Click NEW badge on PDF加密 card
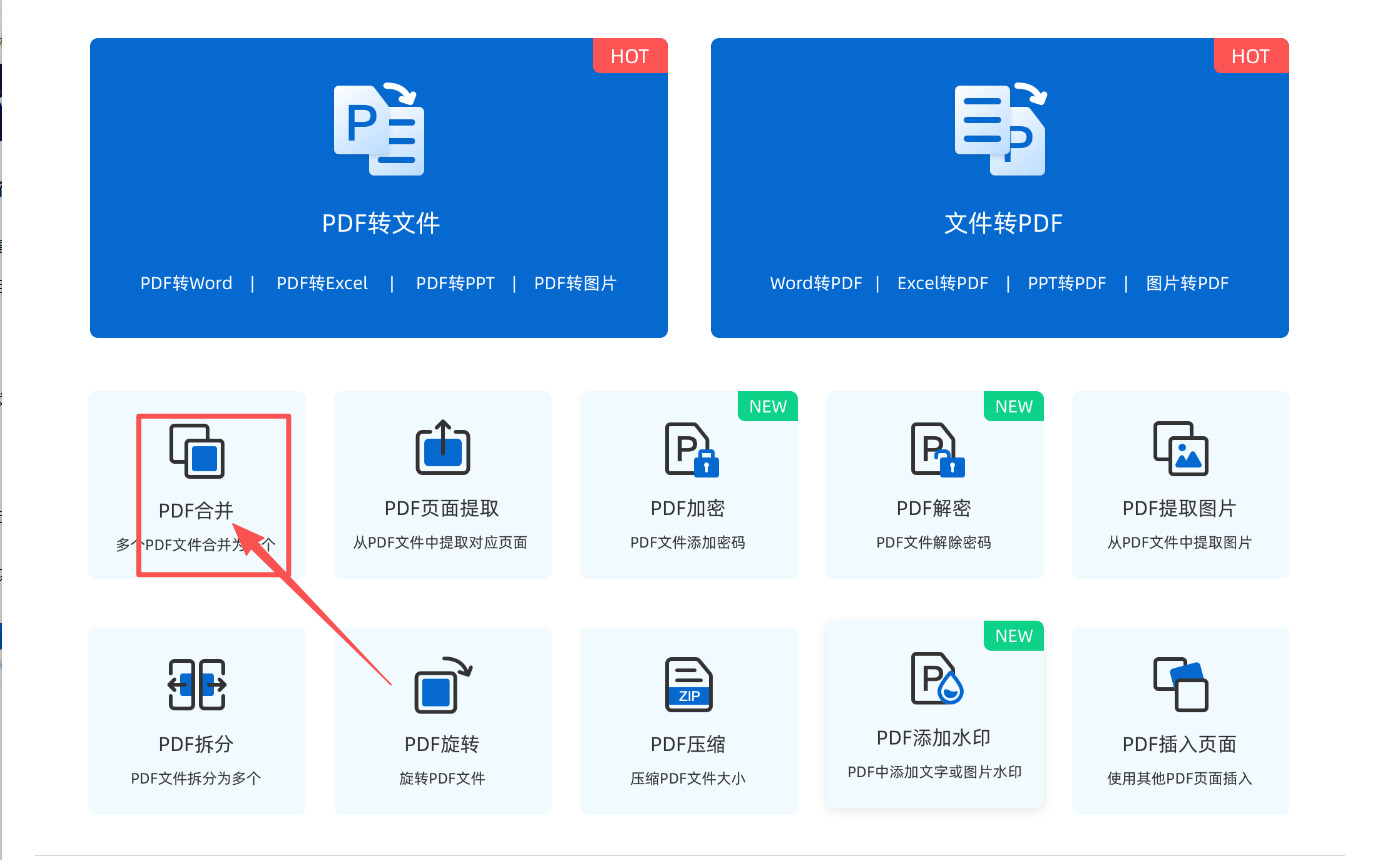Screen dimensions: 1375x860 768,406
